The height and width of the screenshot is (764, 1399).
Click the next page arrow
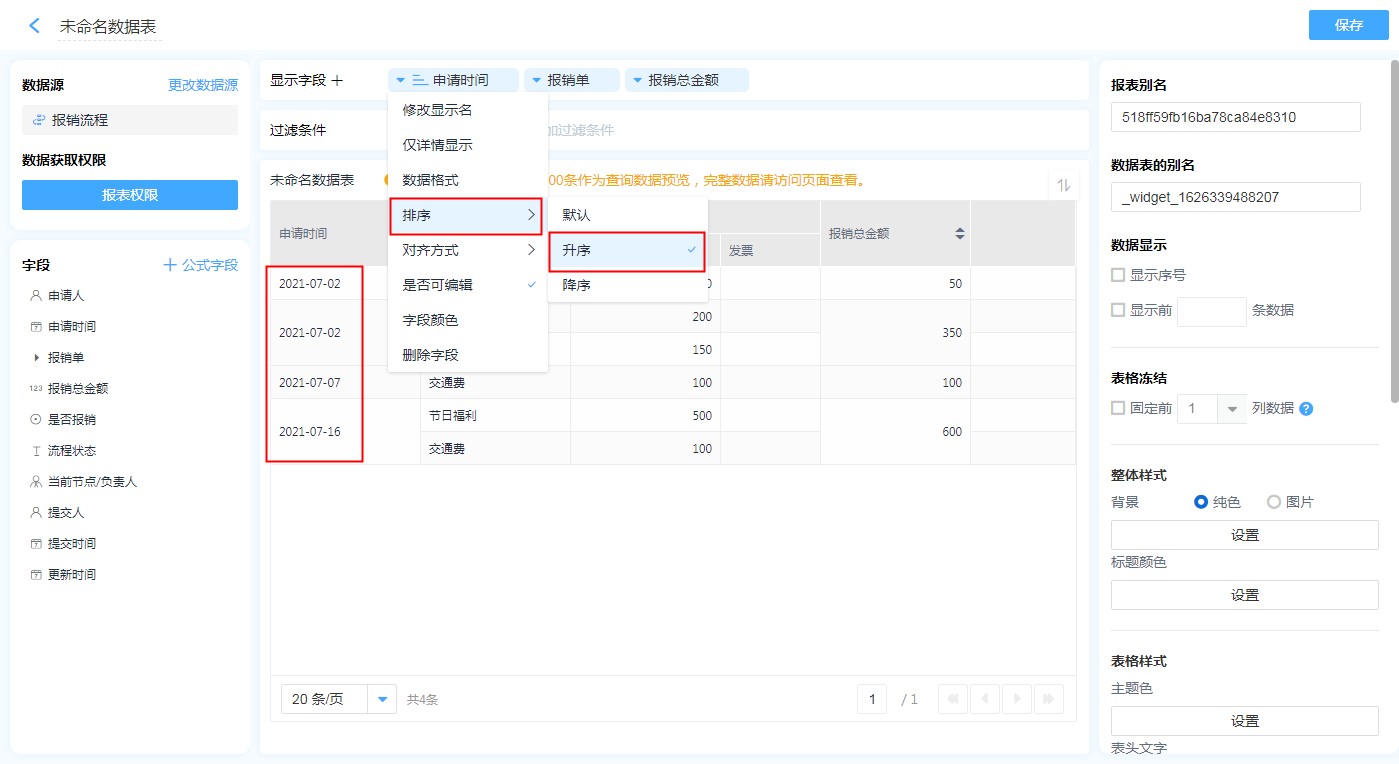click(x=1017, y=699)
